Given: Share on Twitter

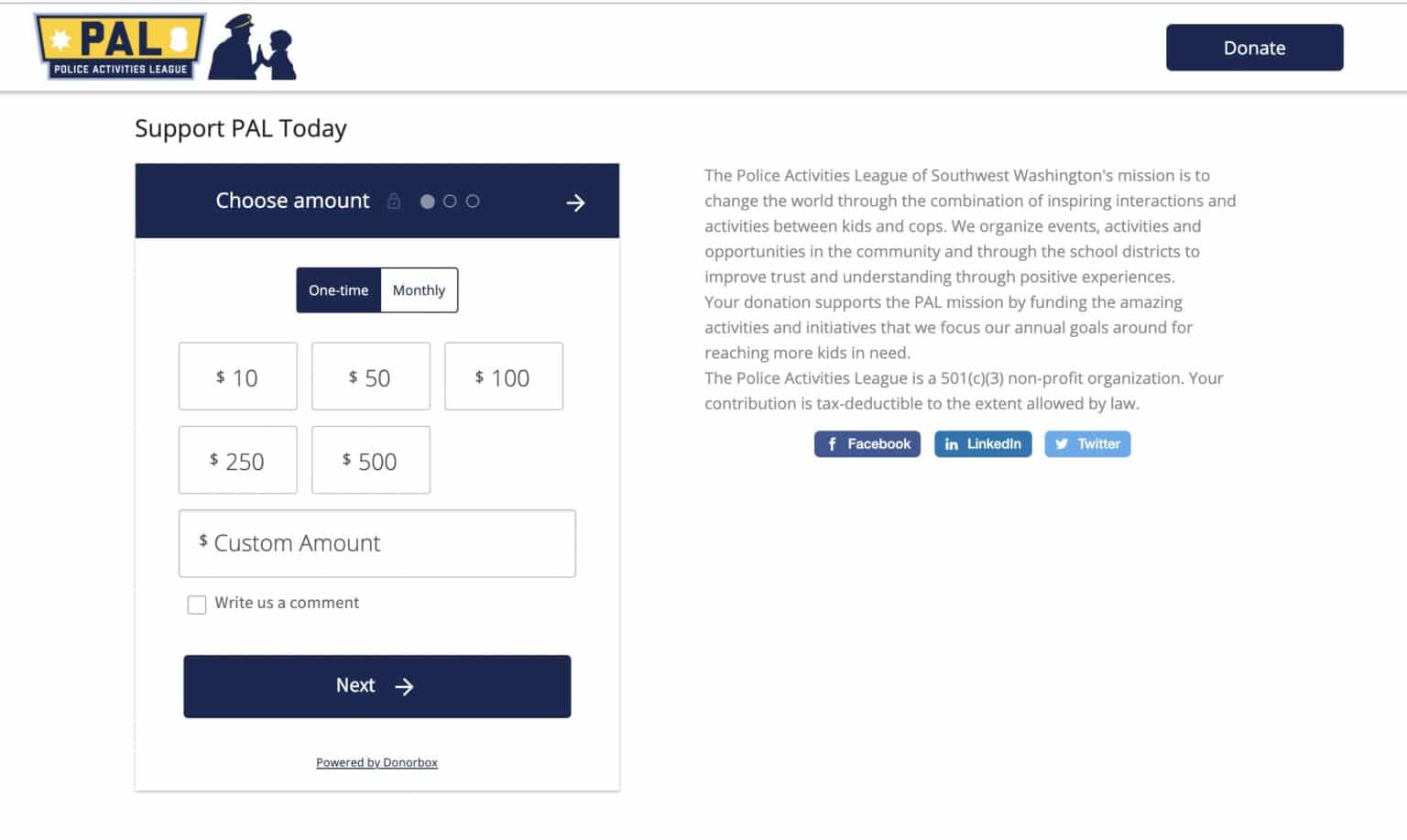Looking at the screenshot, I should (1087, 444).
